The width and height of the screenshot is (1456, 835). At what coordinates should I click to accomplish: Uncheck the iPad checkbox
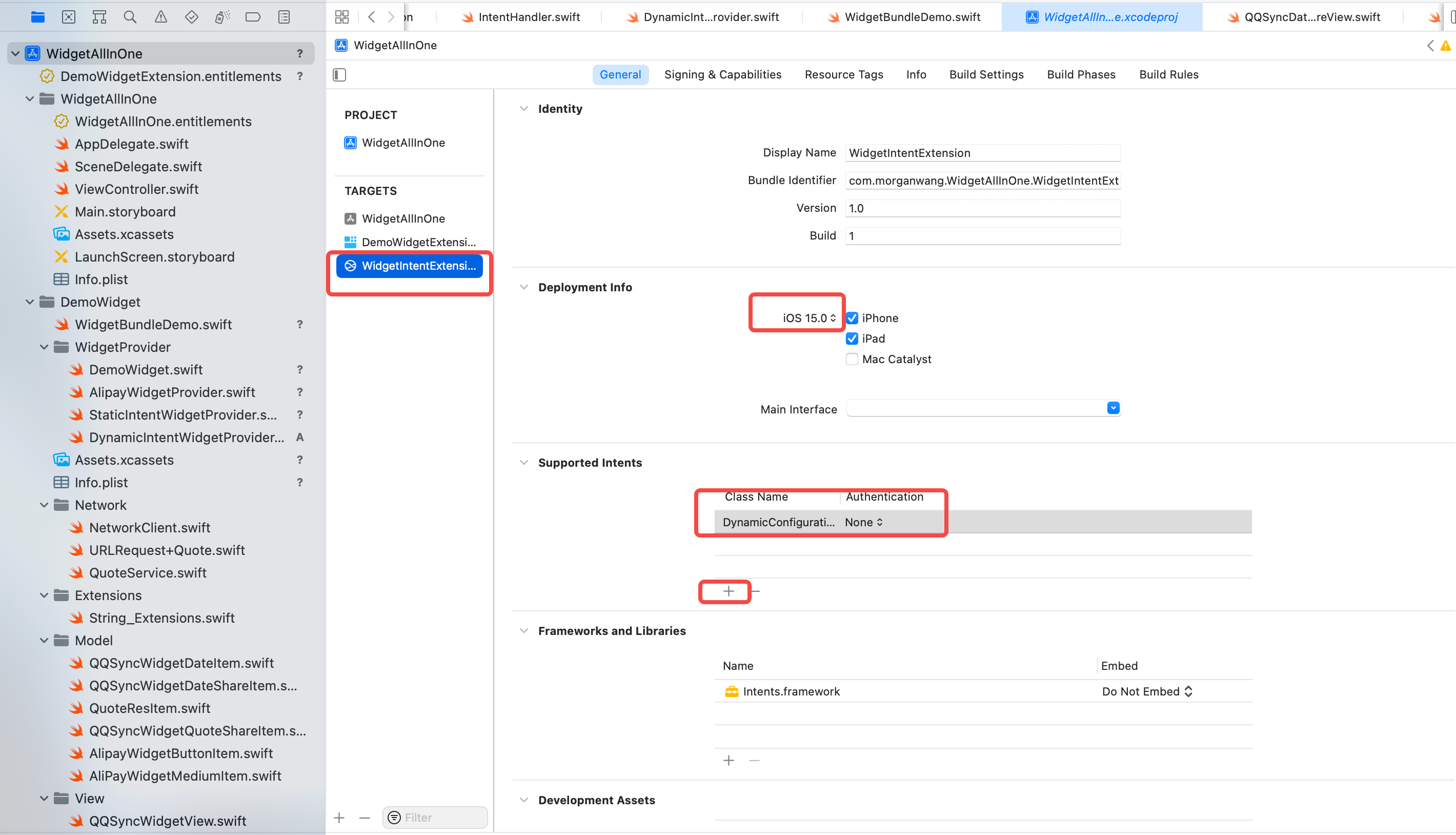tap(852, 339)
